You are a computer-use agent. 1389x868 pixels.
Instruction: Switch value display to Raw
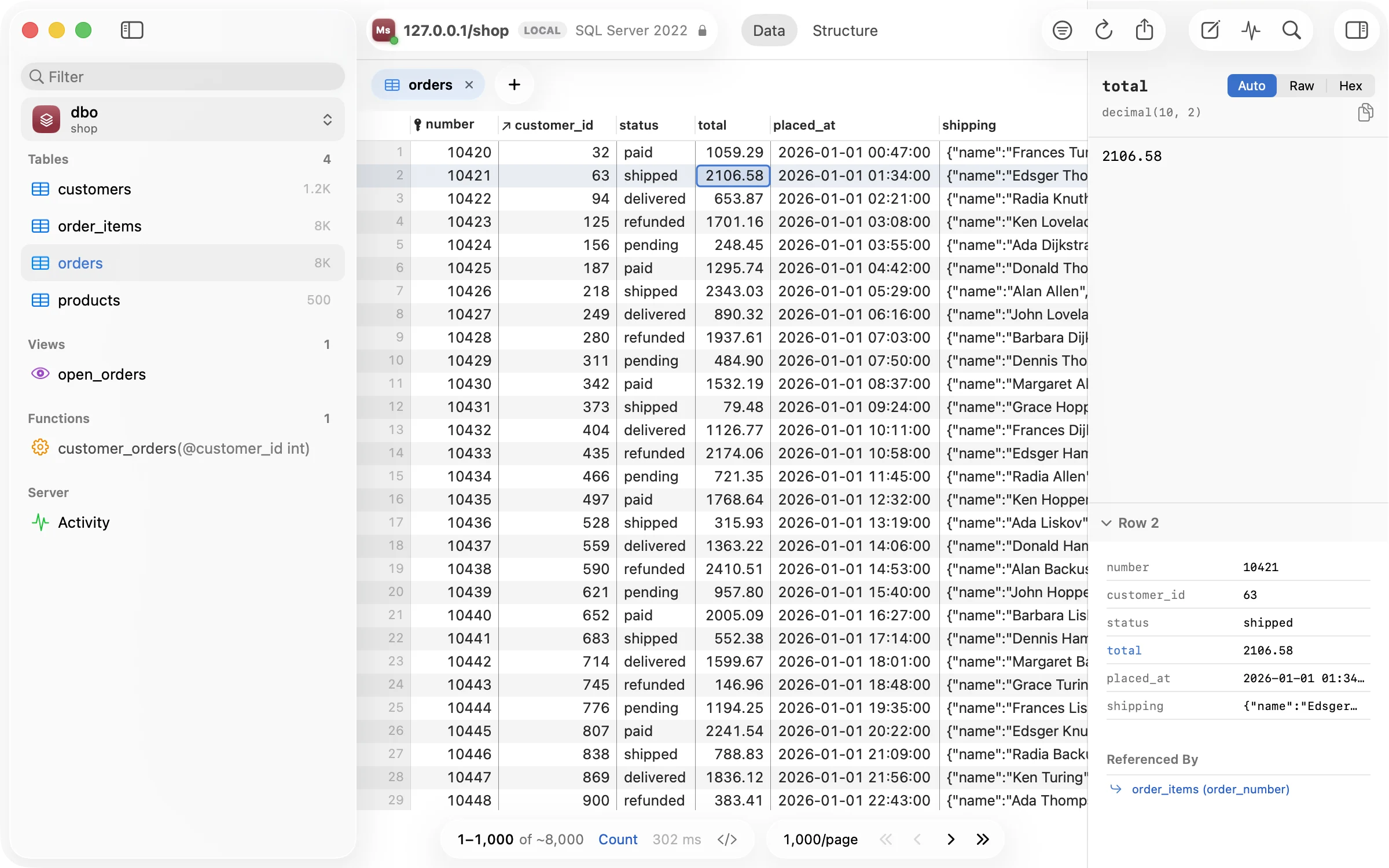coord(1301,86)
